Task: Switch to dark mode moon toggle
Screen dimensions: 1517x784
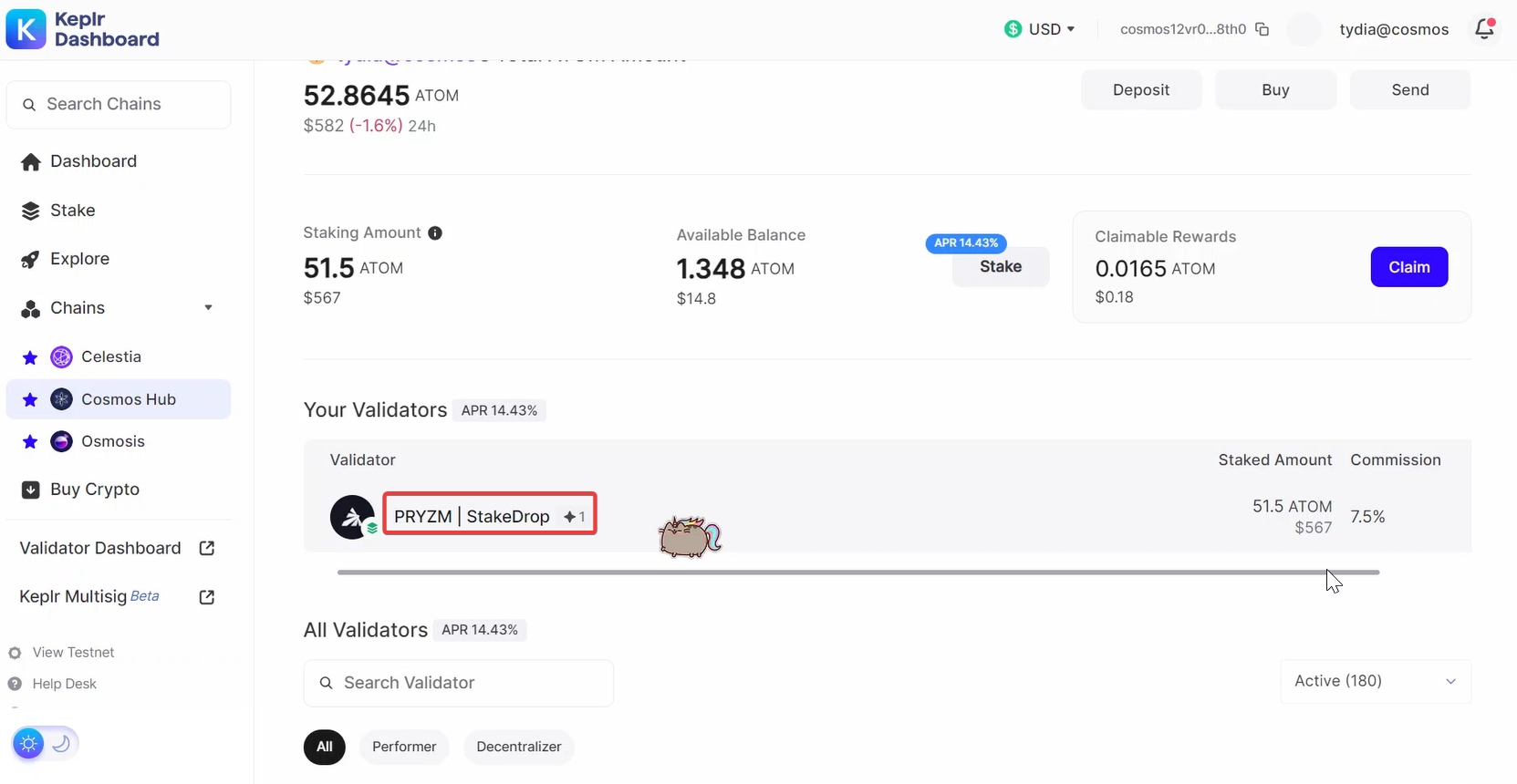Action: click(x=61, y=744)
